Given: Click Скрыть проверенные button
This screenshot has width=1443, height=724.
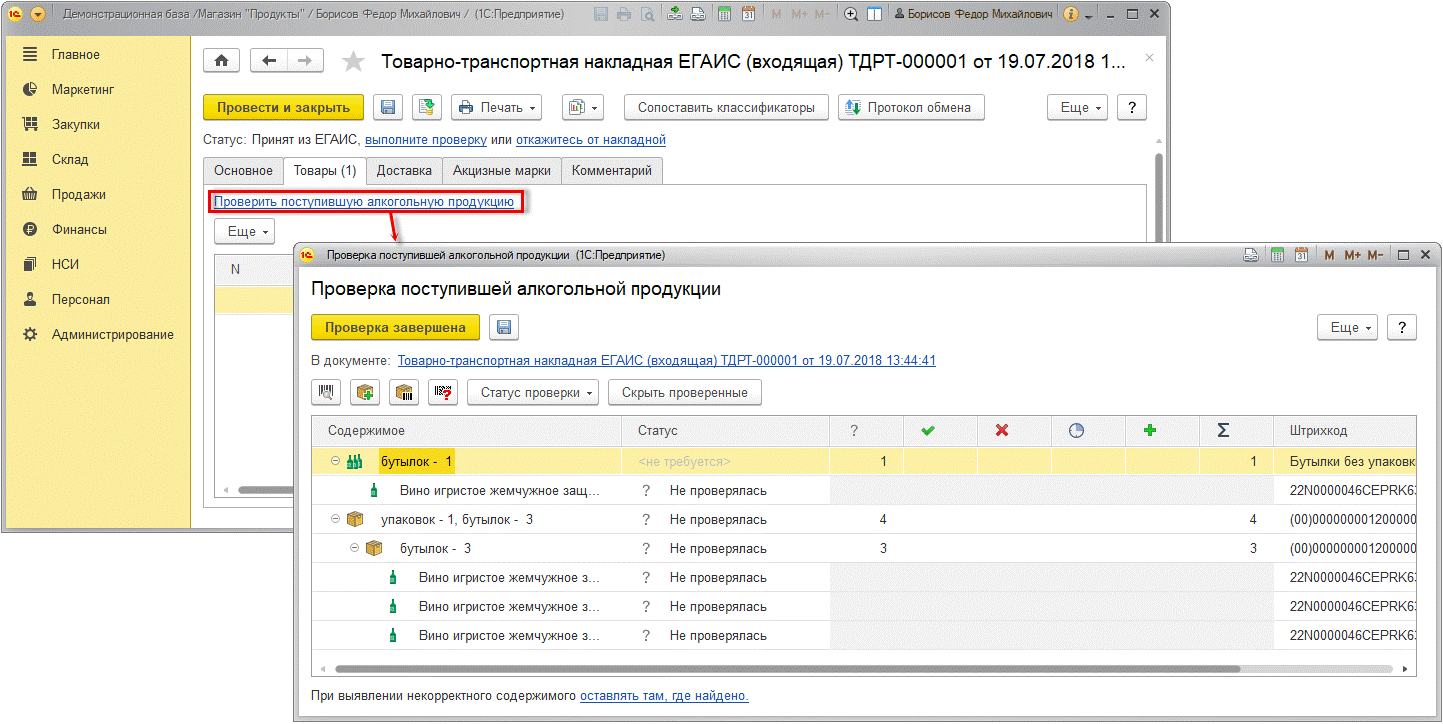Looking at the screenshot, I should pyautogui.click(x=685, y=392).
